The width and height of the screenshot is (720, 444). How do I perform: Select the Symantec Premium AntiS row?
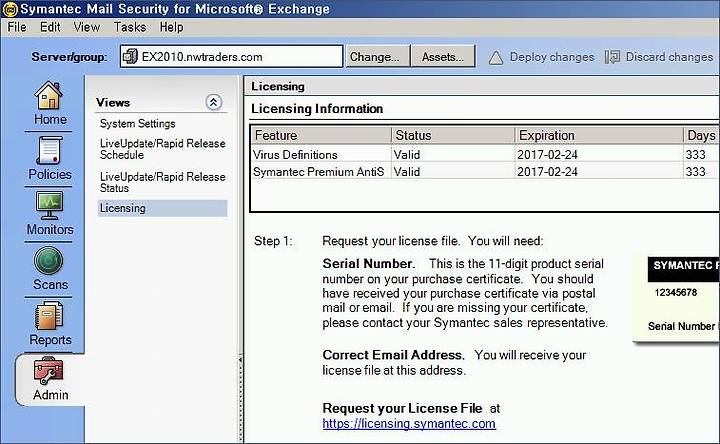pyautogui.click(x=485, y=172)
